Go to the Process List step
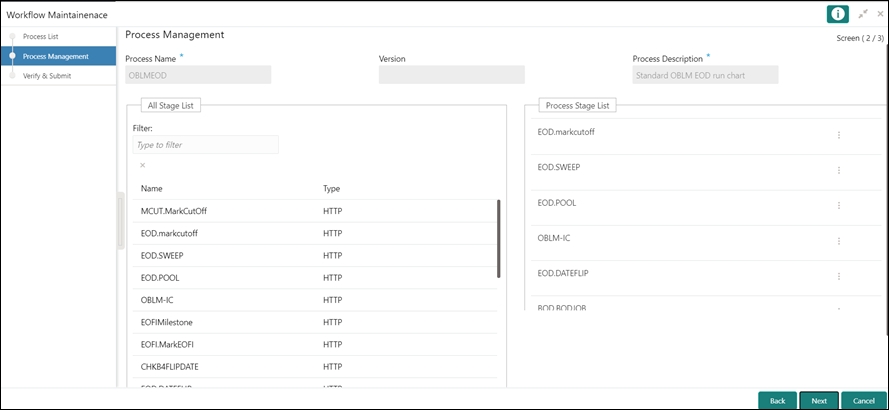Screen dimensions: 889x410 pos(40,37)
